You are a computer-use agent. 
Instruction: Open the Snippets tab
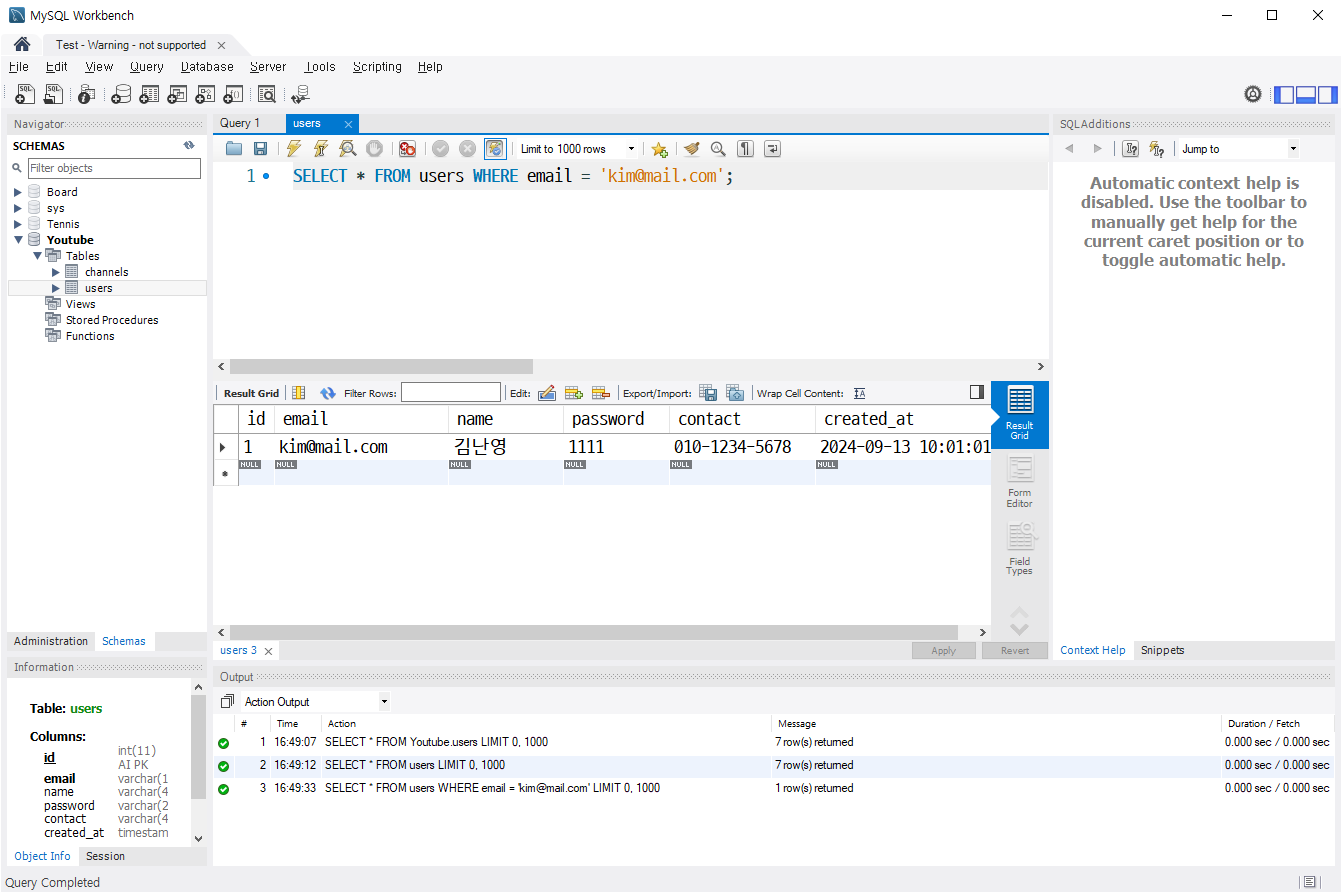(1162, 650)
